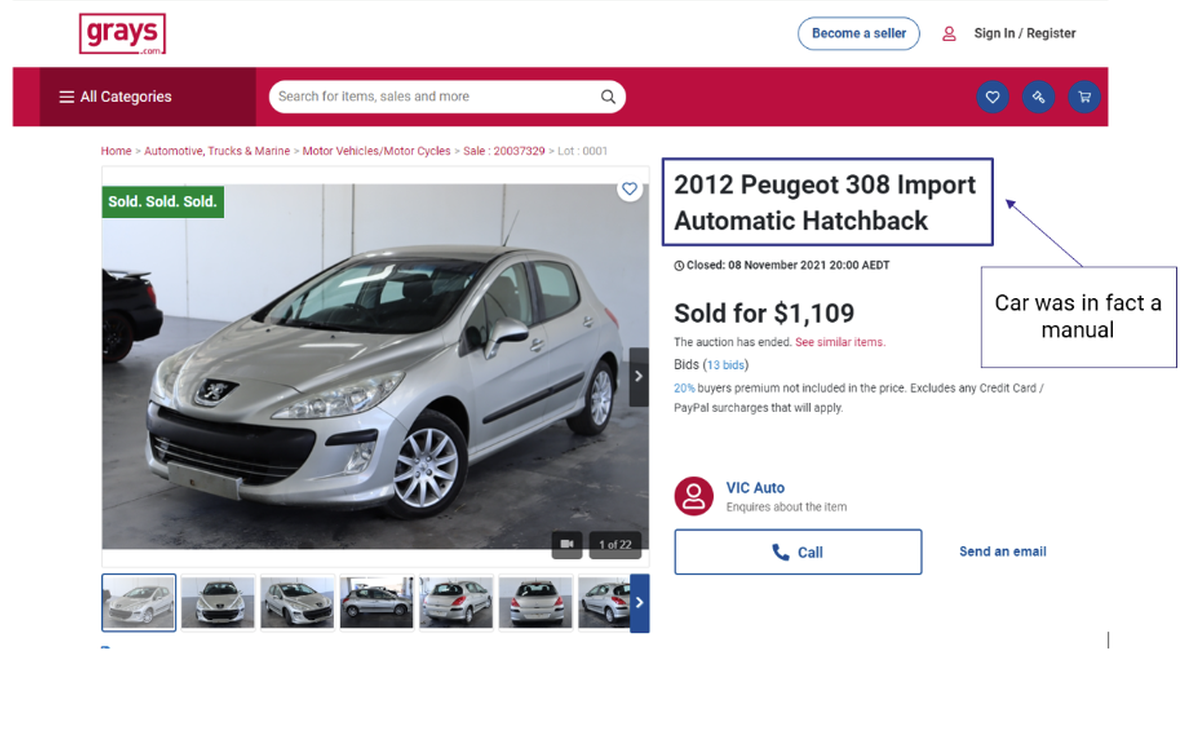Click the user account icon
This screenshot has width=1190, height=735.
point(949,33)
